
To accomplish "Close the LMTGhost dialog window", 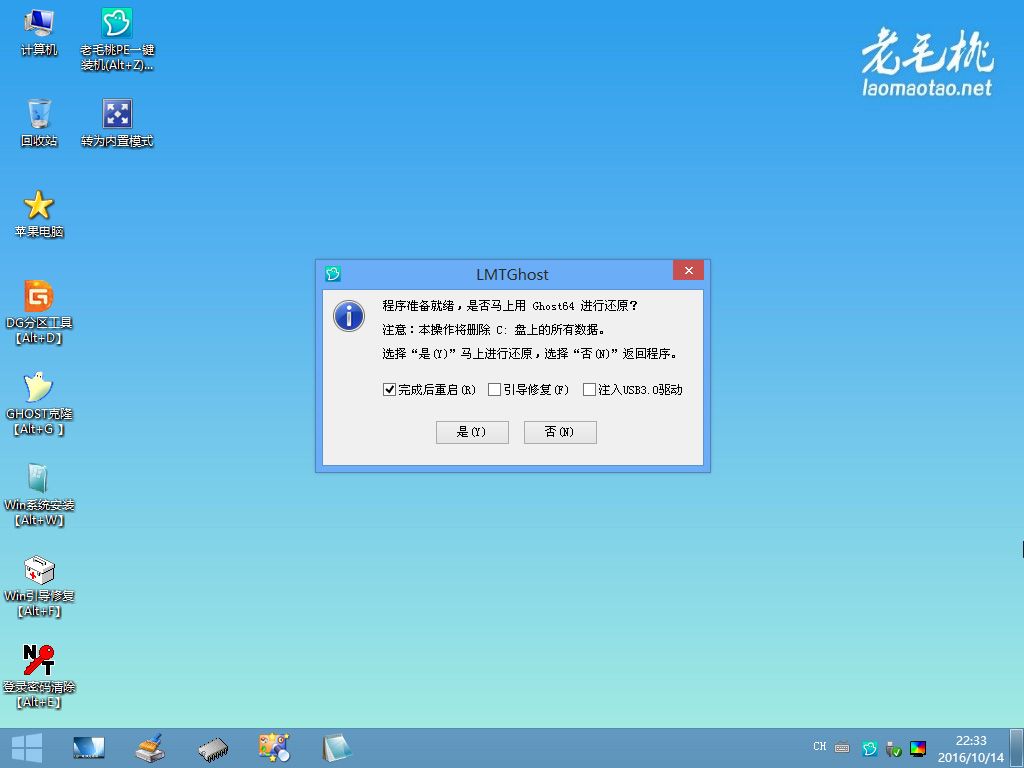I will coord(687,273).
